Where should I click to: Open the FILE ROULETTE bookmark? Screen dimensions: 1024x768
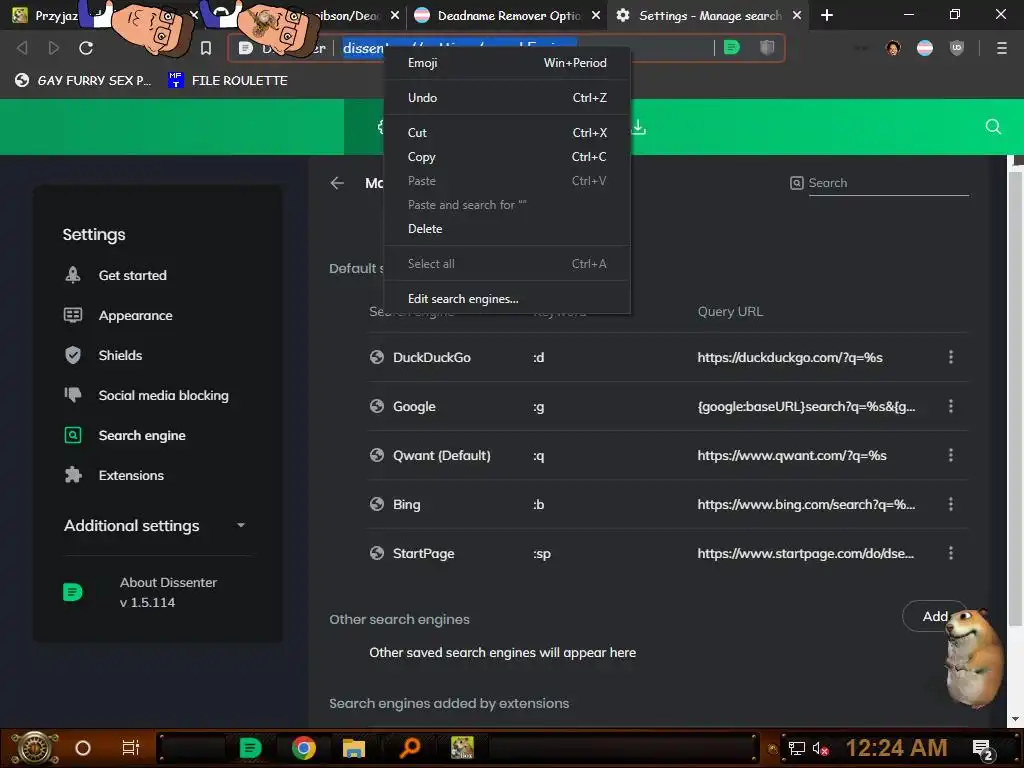(x=227, y=80)
